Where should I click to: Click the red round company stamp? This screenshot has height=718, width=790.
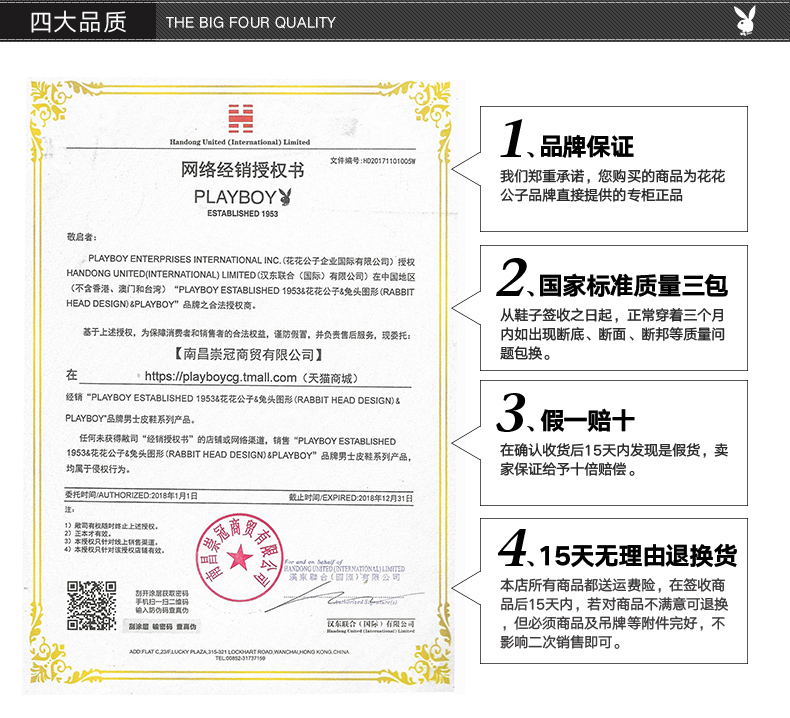tap(239, 557)
